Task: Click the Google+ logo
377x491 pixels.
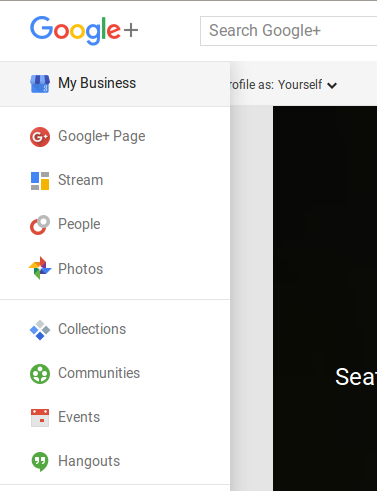Action: point(84,30)
